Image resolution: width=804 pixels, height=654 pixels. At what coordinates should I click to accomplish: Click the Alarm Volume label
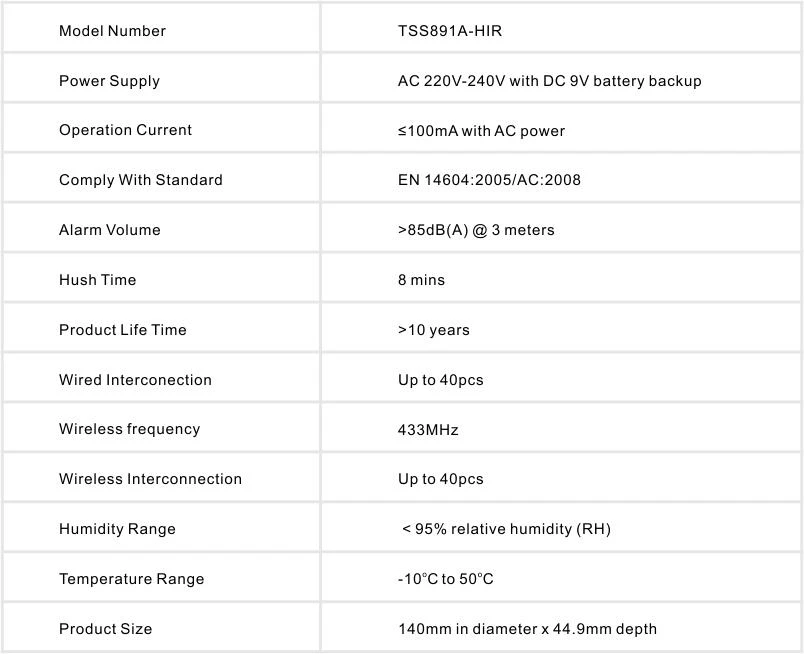(x=110, y=230)
